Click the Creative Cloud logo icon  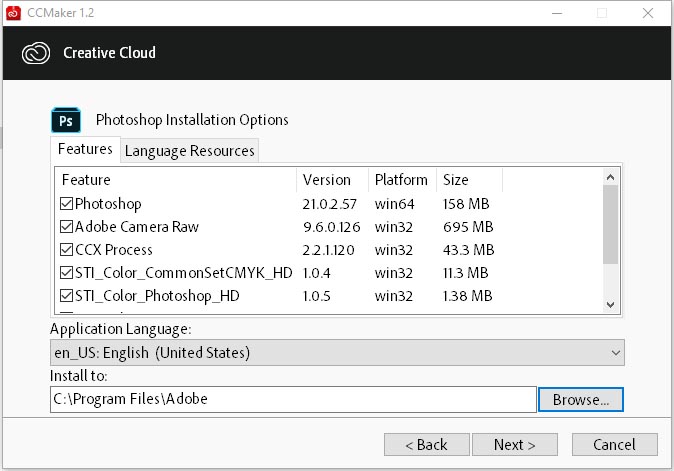(36, 53)
